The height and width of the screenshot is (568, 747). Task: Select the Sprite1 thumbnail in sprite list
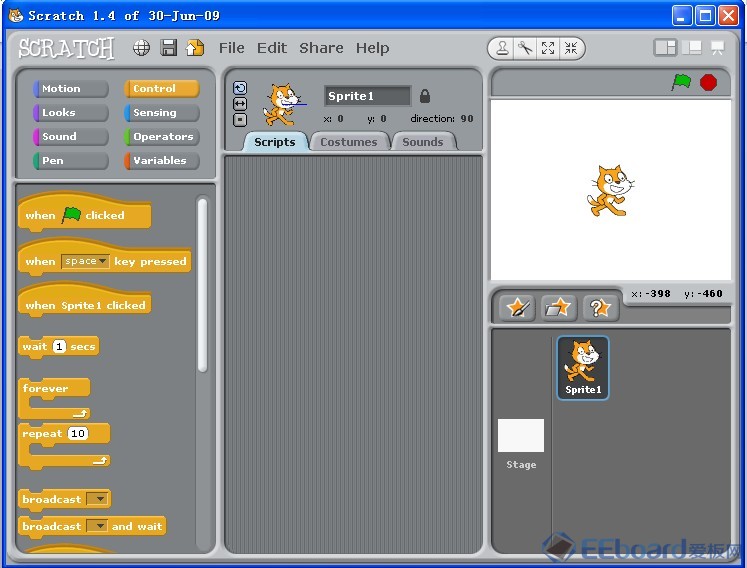click(583, 368)
